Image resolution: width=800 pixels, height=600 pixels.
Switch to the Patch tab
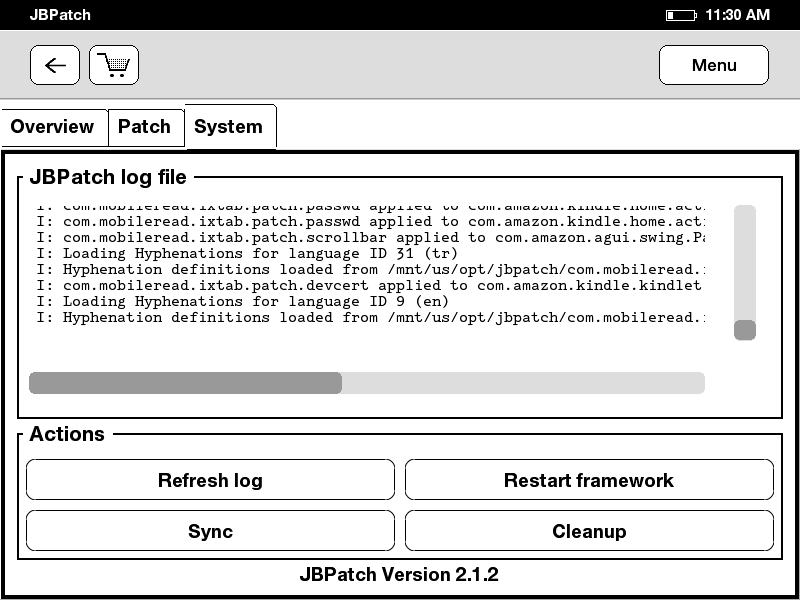click(x=145, y=127)
